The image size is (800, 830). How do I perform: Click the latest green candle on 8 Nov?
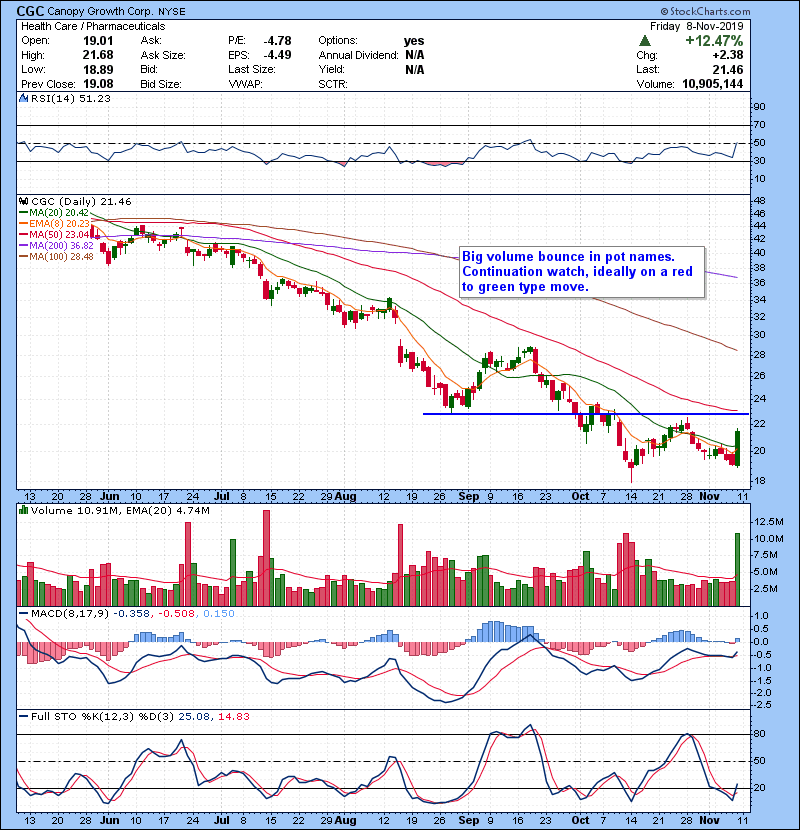[738, 447]
